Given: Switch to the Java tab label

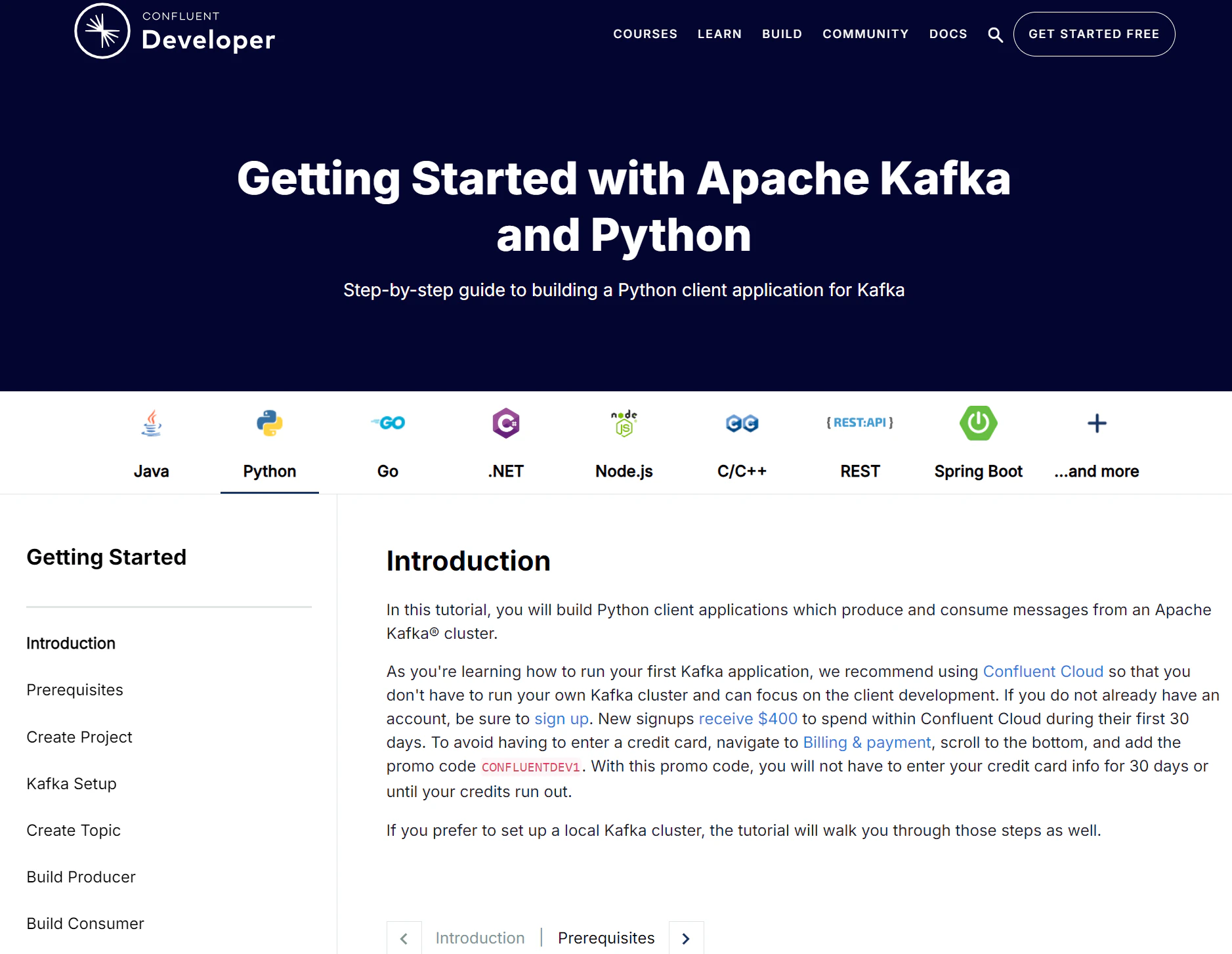Looking at the screenshot, I should pyautogui.click(x=152, y=471).
